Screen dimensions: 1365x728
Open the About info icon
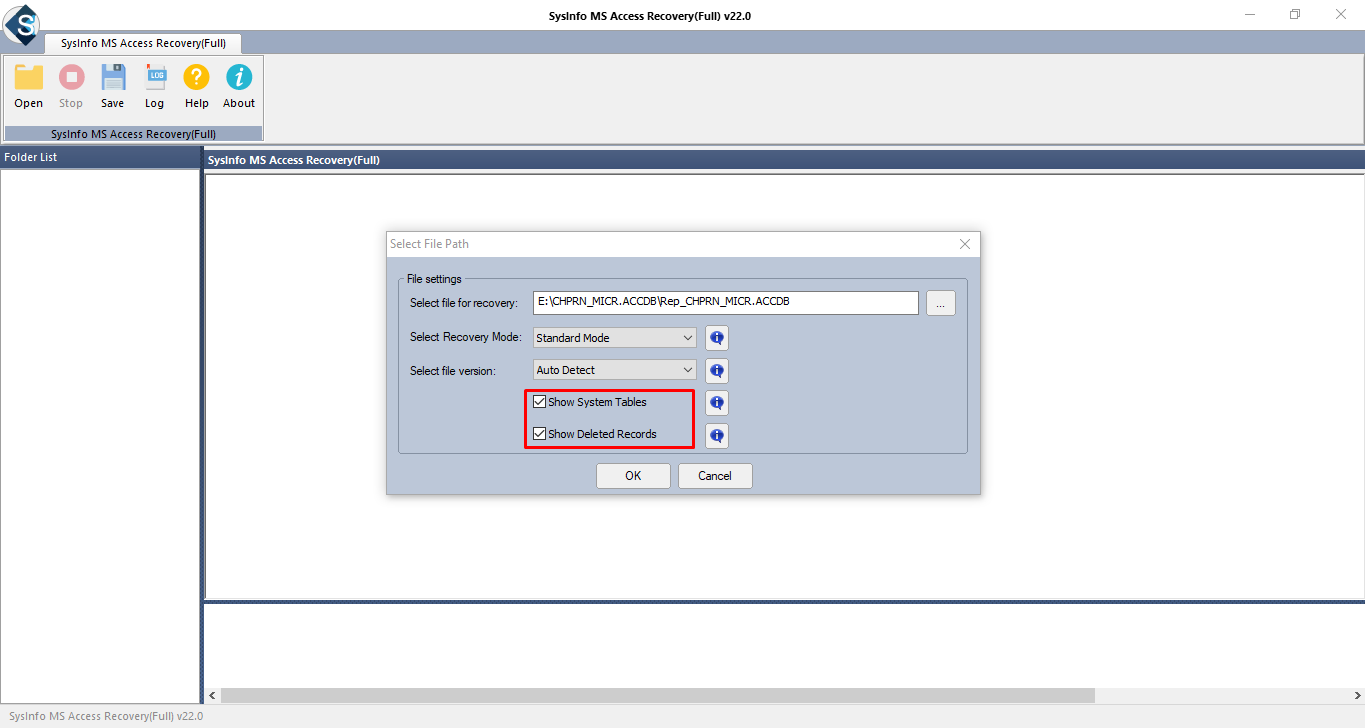coord(239,78)
